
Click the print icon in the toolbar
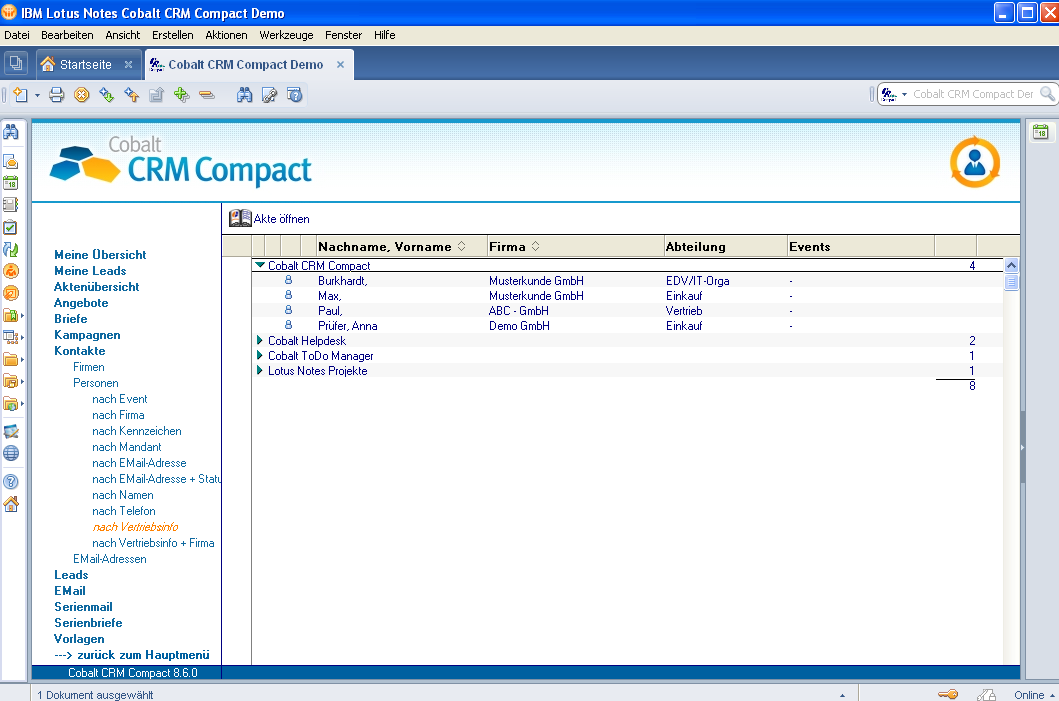pos(57,95)
